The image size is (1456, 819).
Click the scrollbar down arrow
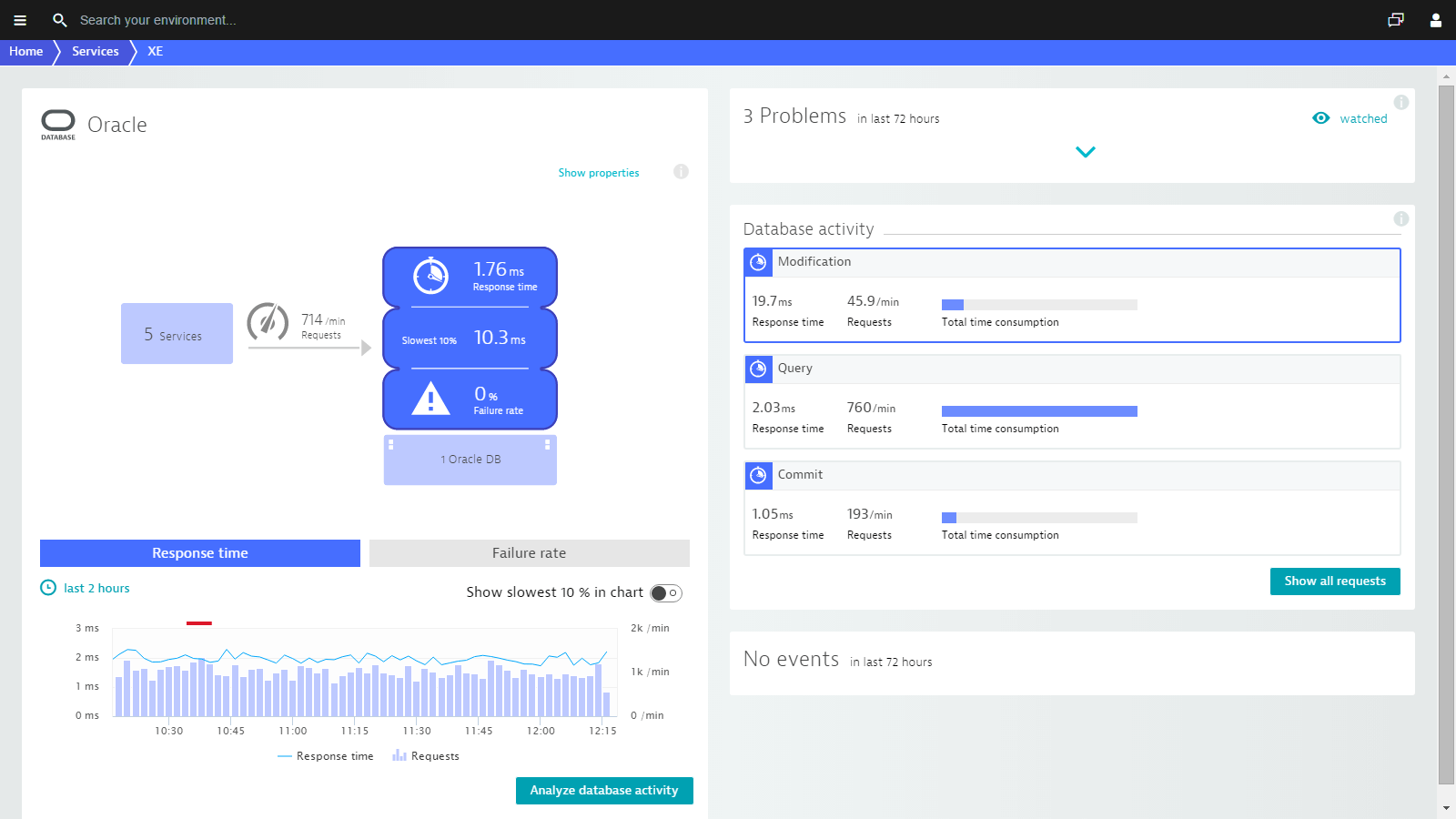[x=1446, y=808]
